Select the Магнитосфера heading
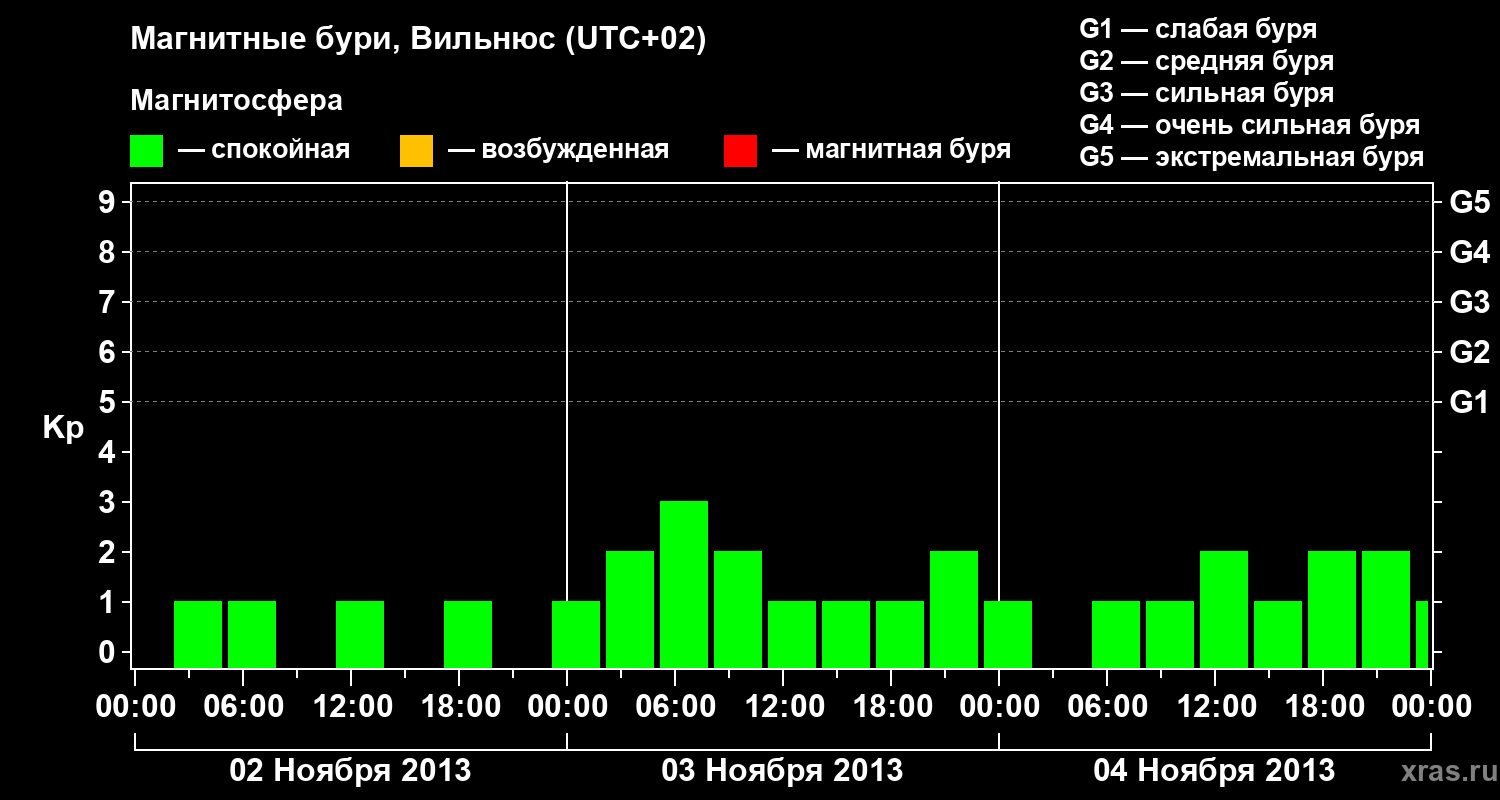The image size is (1500, 800). [x=237, y=101]
